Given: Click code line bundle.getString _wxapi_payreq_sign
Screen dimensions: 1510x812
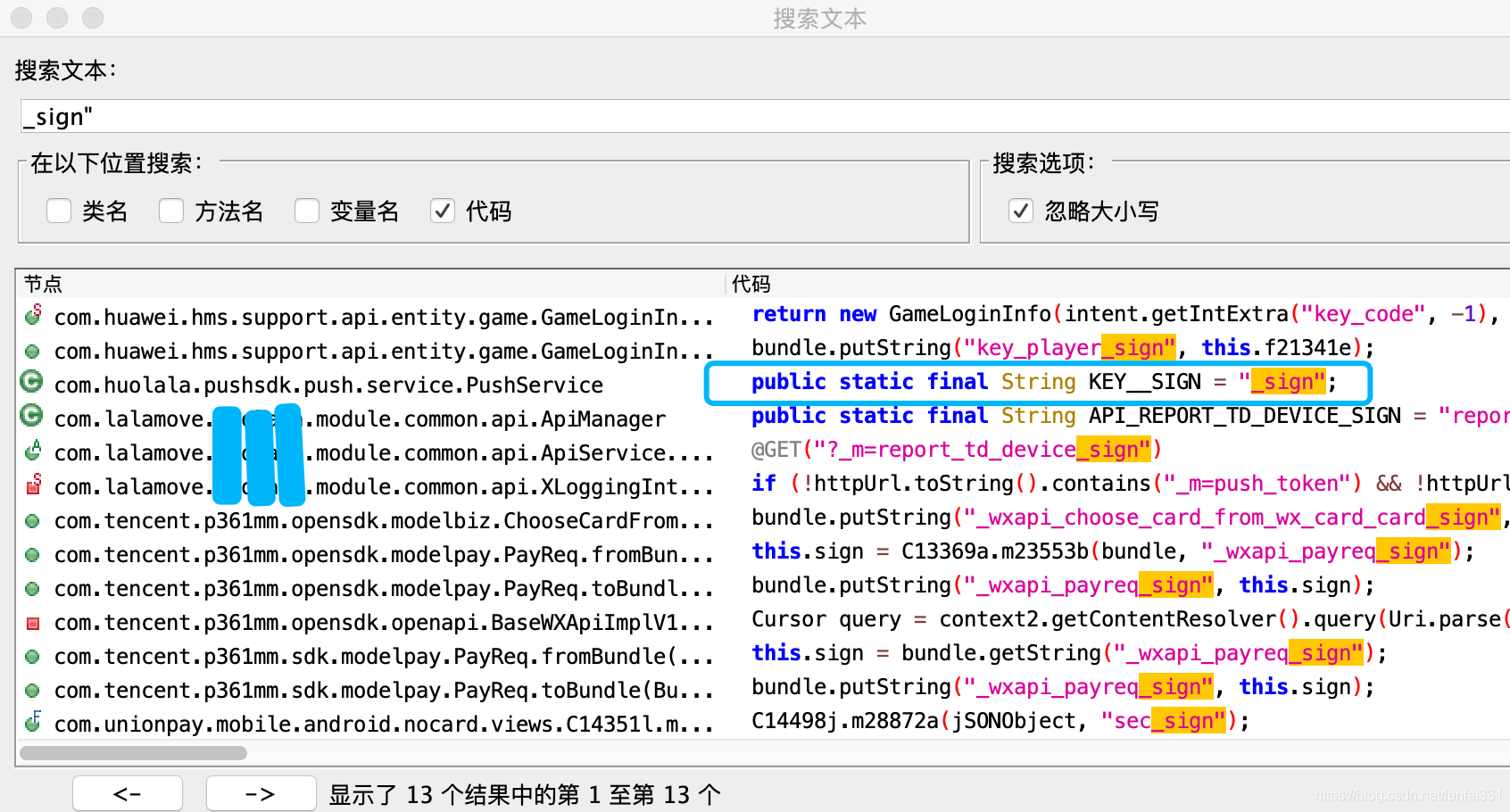Looking at the screenshot, I should [1069, 653].
